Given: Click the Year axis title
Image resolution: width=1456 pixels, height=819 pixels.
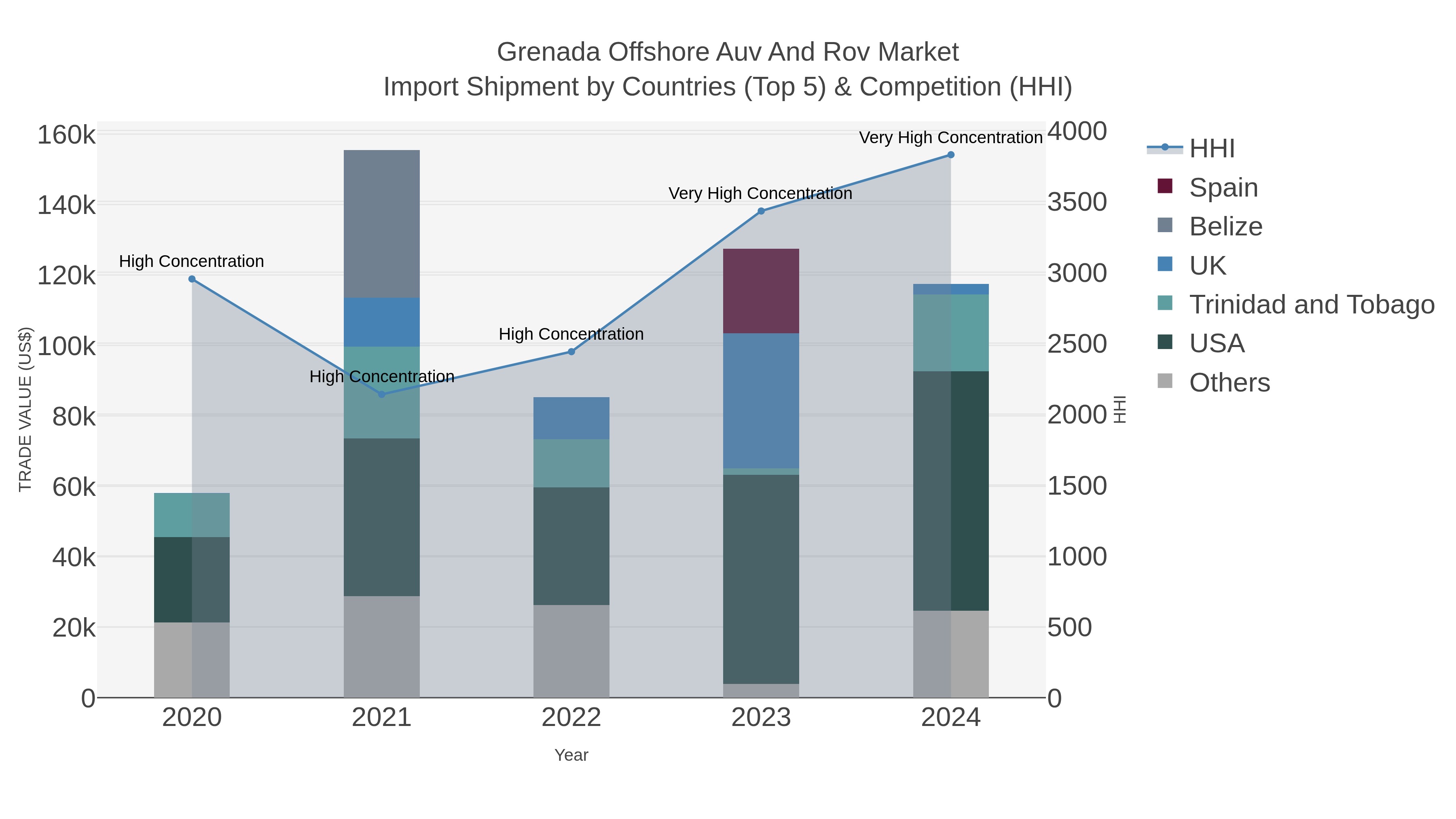Looking at the screenshot, I should [x=571, y=756].
